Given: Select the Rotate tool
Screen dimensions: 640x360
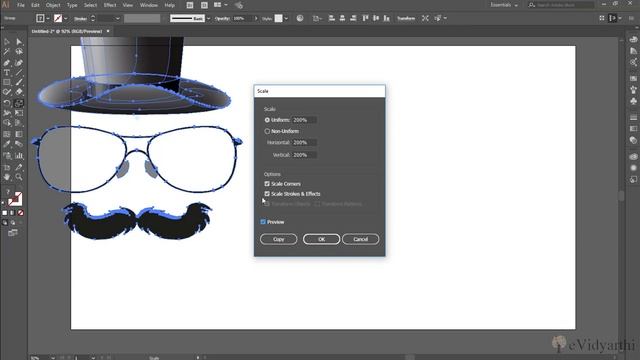Looking at the screenshot, I should click(x=7, y=103).
